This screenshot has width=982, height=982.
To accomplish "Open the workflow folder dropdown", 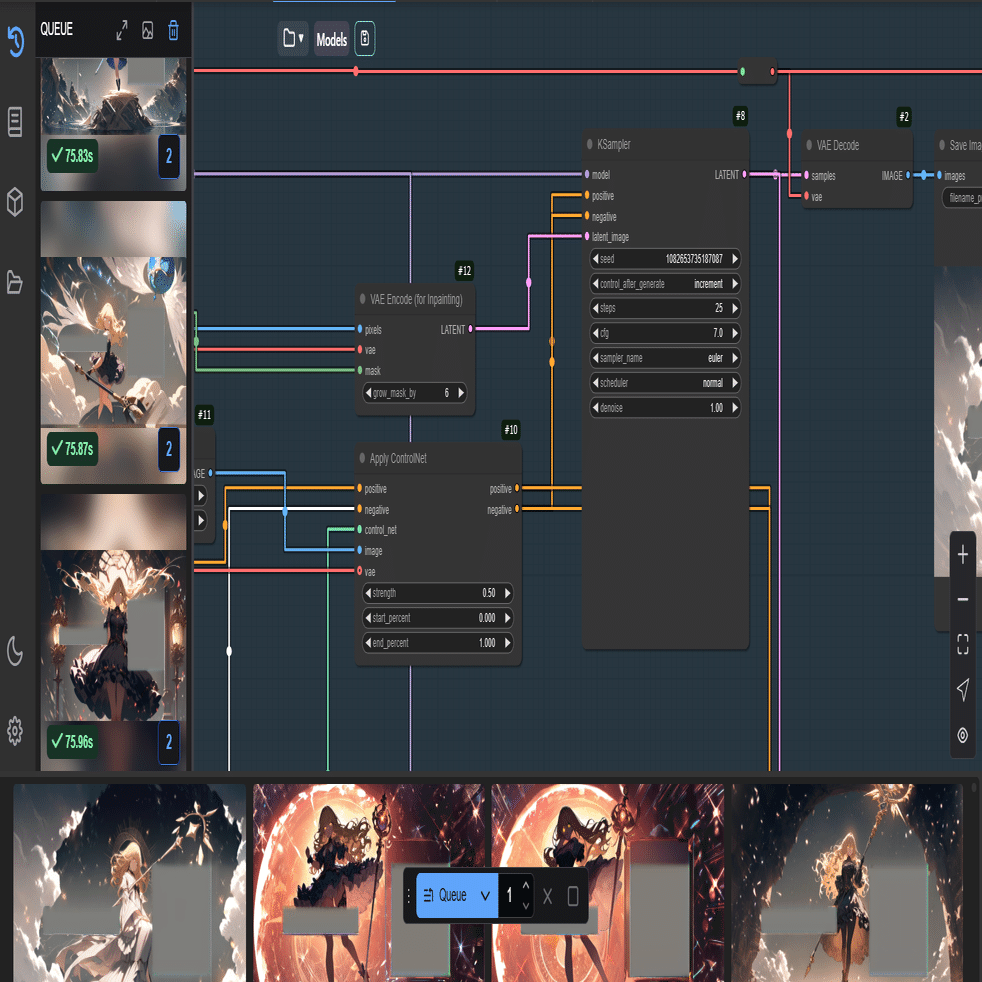I will pos(293,38).
